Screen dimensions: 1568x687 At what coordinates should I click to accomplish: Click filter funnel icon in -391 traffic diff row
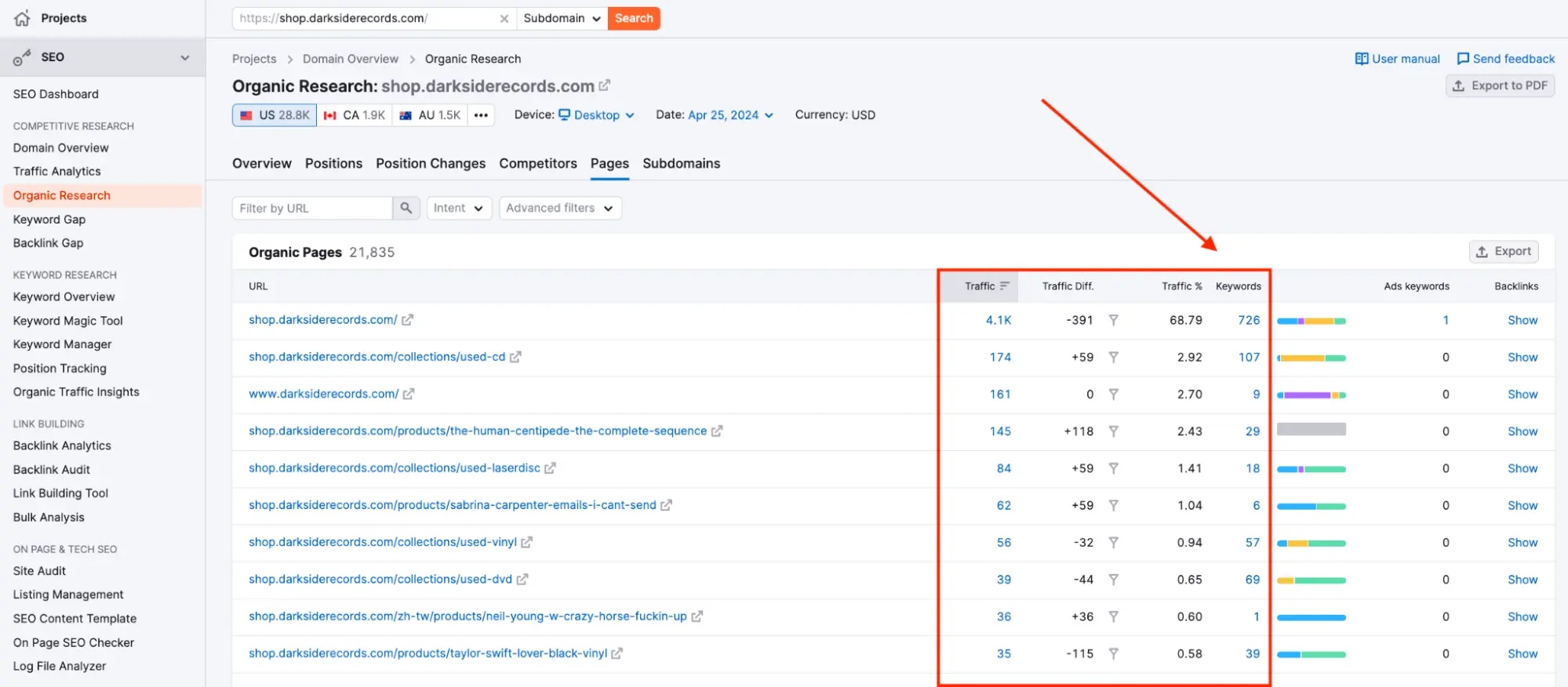(1113, 320)
